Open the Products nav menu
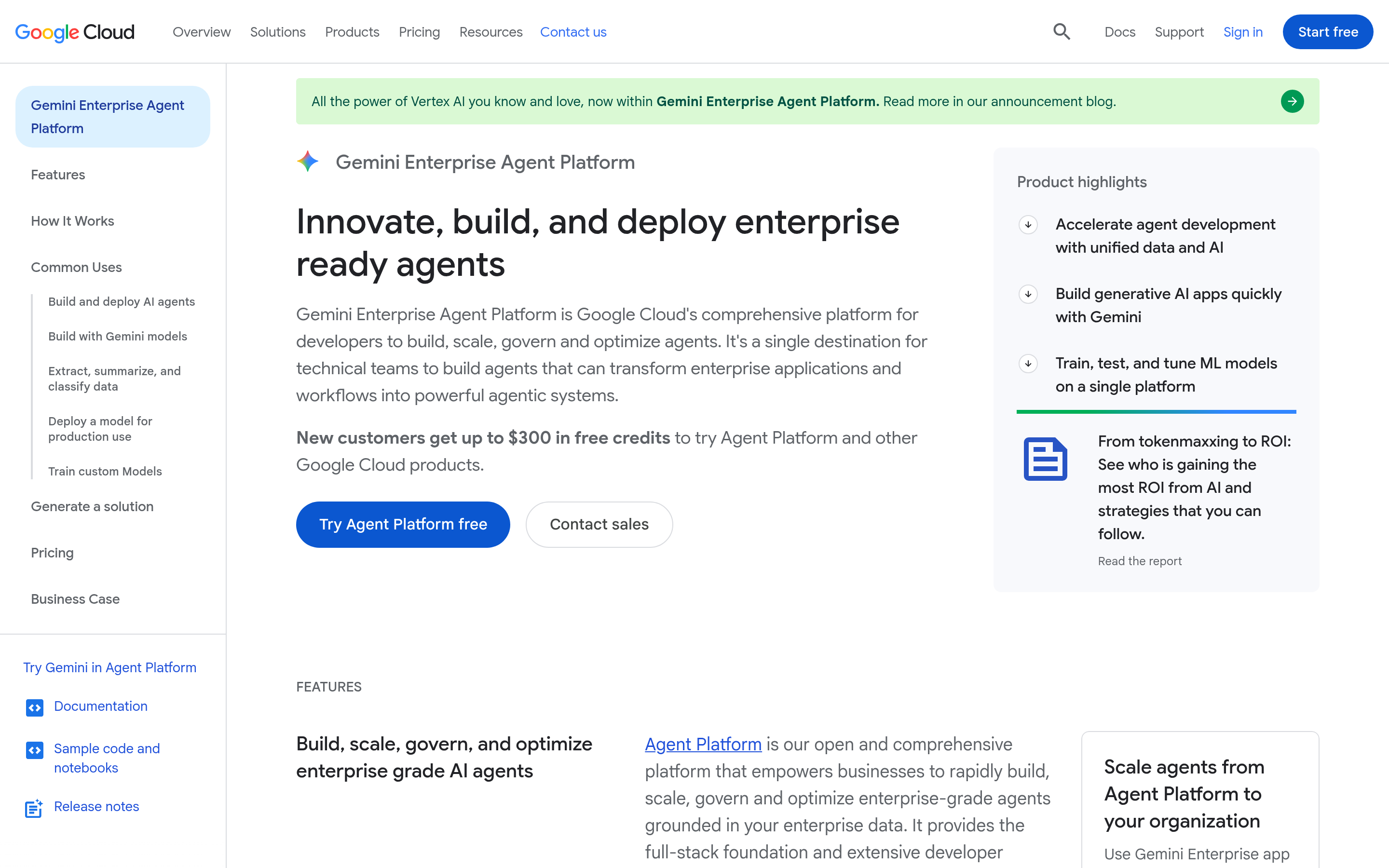 click(x=352, y=32)
